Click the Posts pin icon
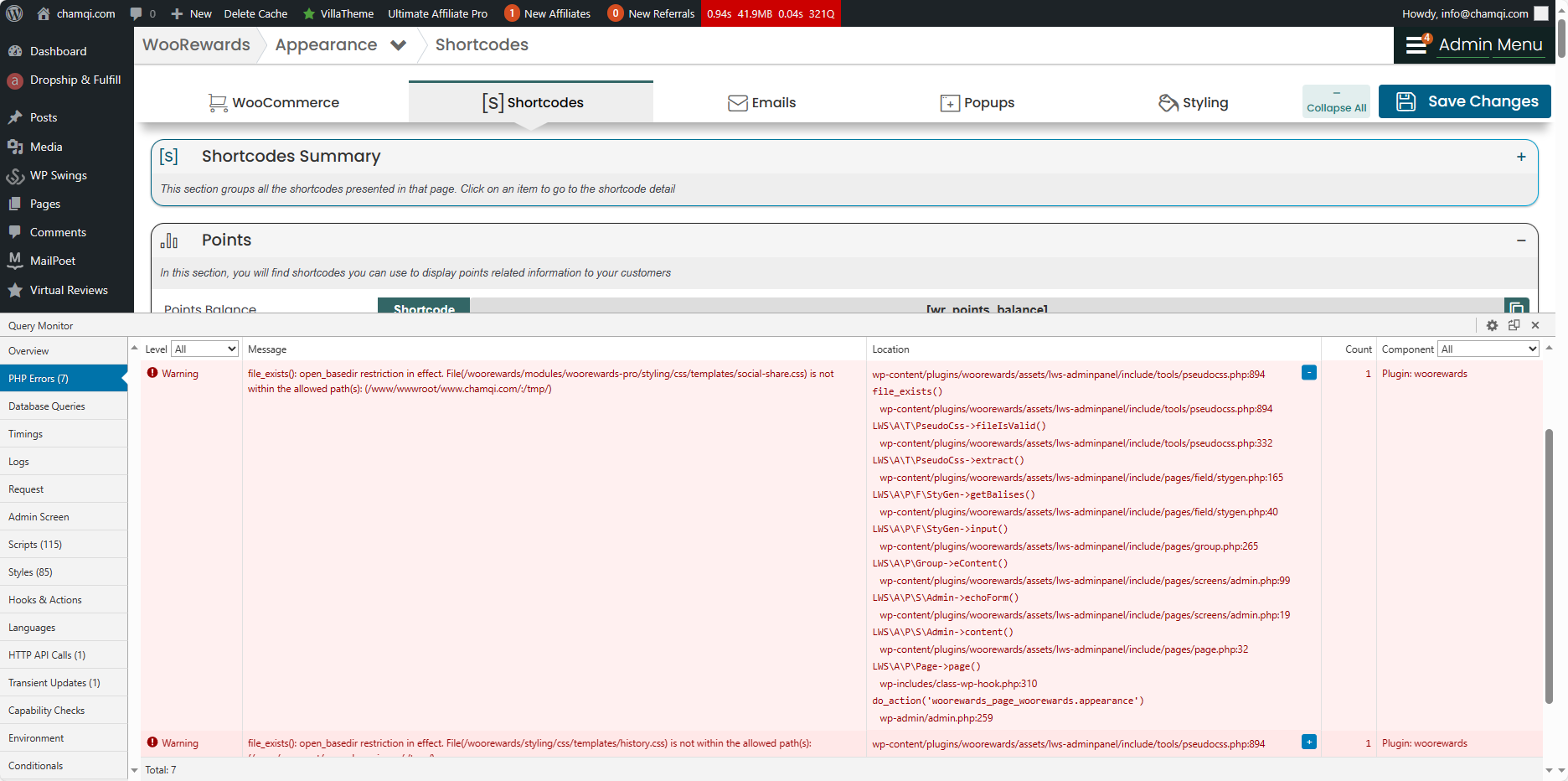 point(15,117)
